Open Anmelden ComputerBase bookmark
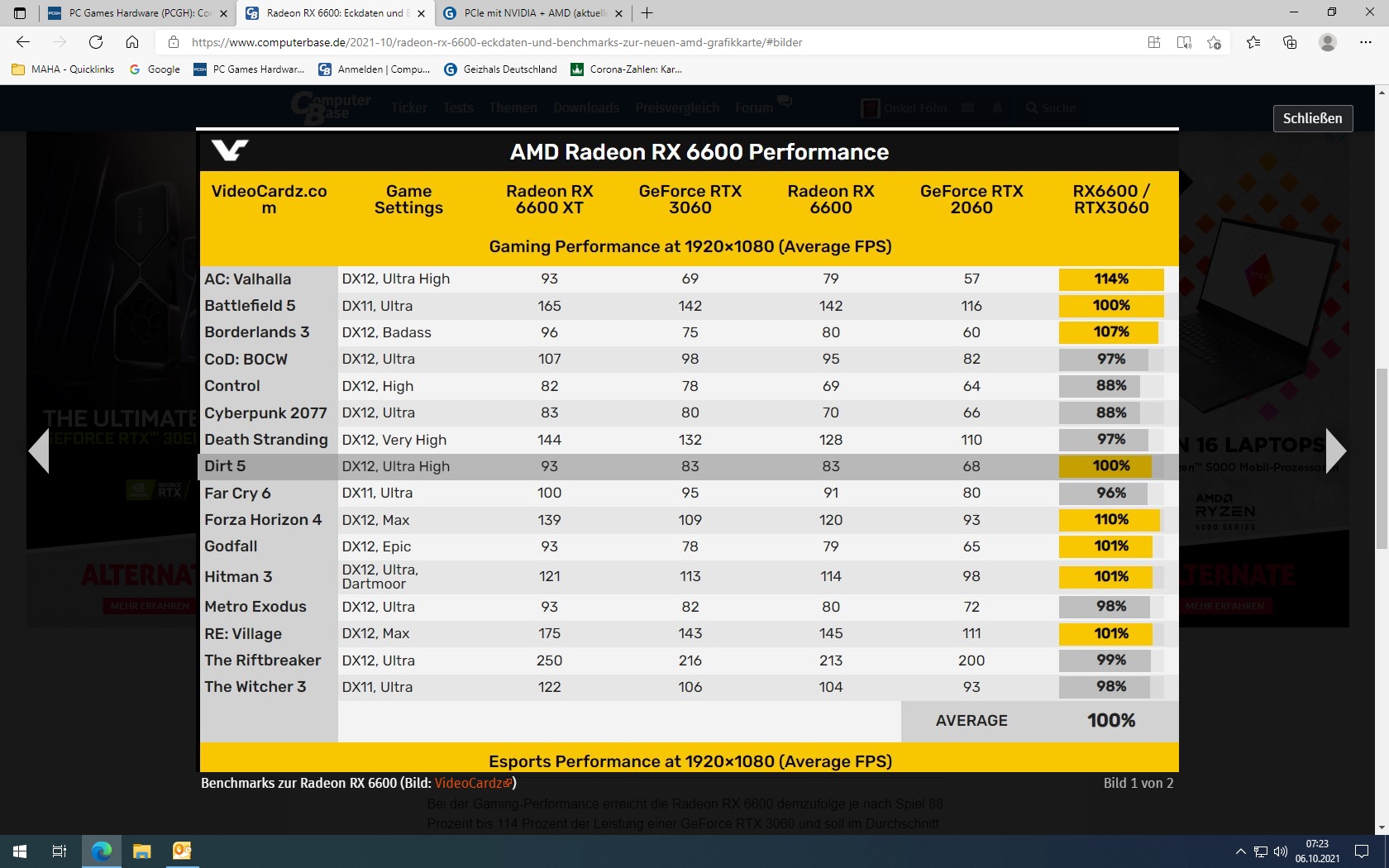Image resolution: width=1389 pixels, height=868 pixels. [x=375, y=69]
